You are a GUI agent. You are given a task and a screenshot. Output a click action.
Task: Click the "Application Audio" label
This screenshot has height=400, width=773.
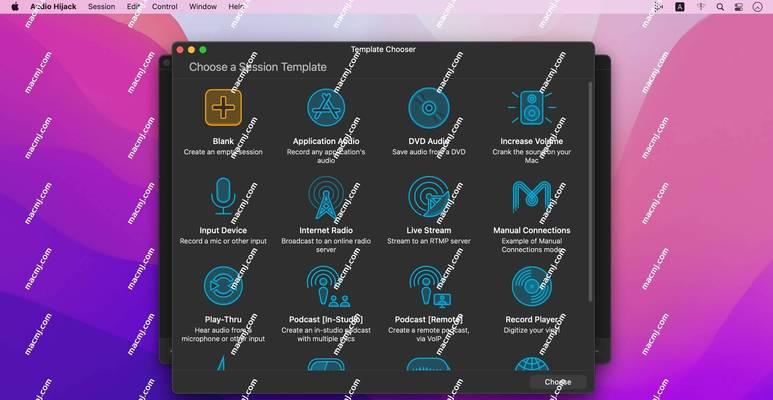coord(326,141)
